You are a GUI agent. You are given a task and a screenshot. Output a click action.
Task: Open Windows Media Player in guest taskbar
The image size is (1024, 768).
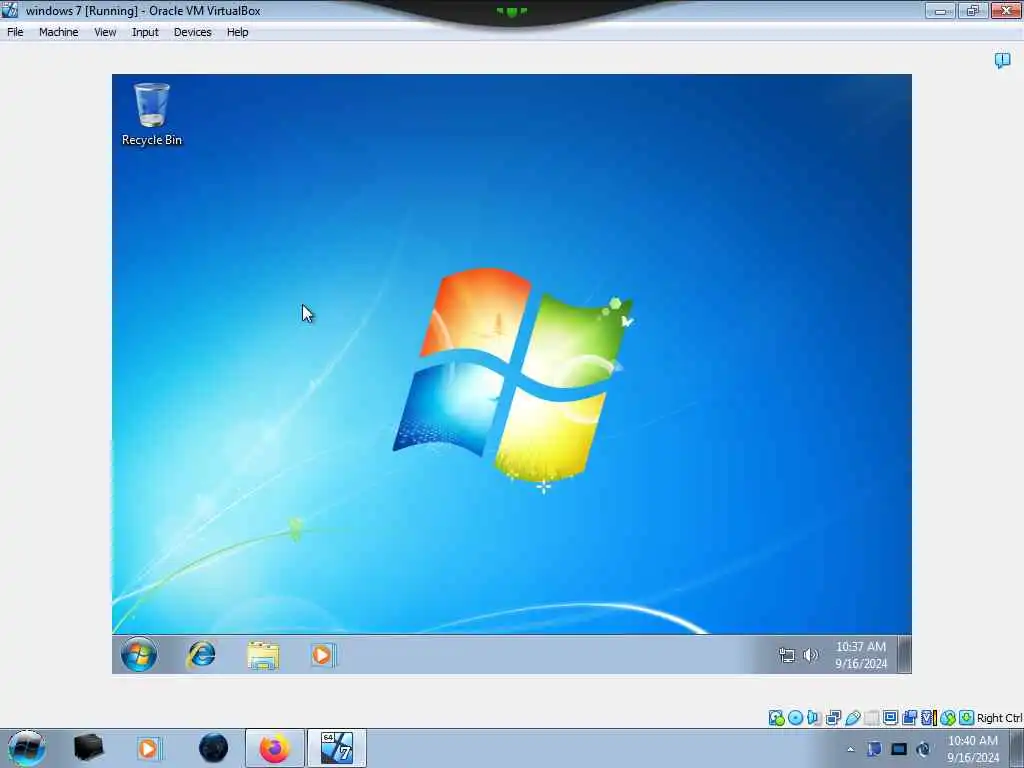click(x=323, y=655)
